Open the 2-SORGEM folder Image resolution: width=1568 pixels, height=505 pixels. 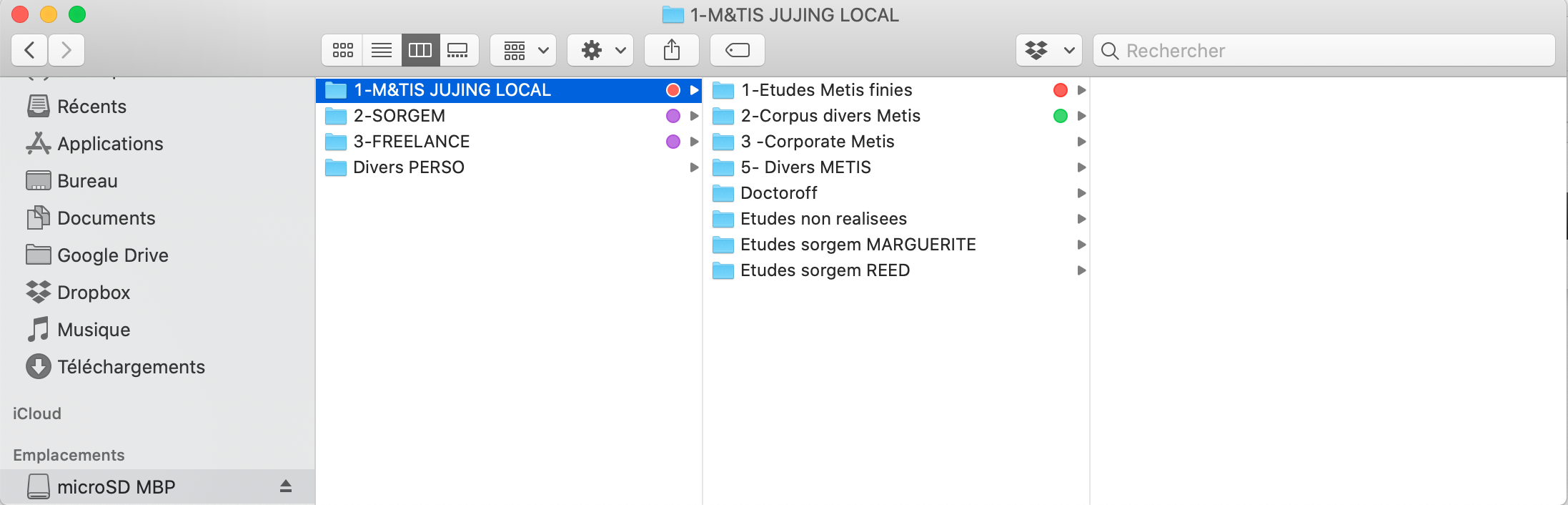pos(399,116)
